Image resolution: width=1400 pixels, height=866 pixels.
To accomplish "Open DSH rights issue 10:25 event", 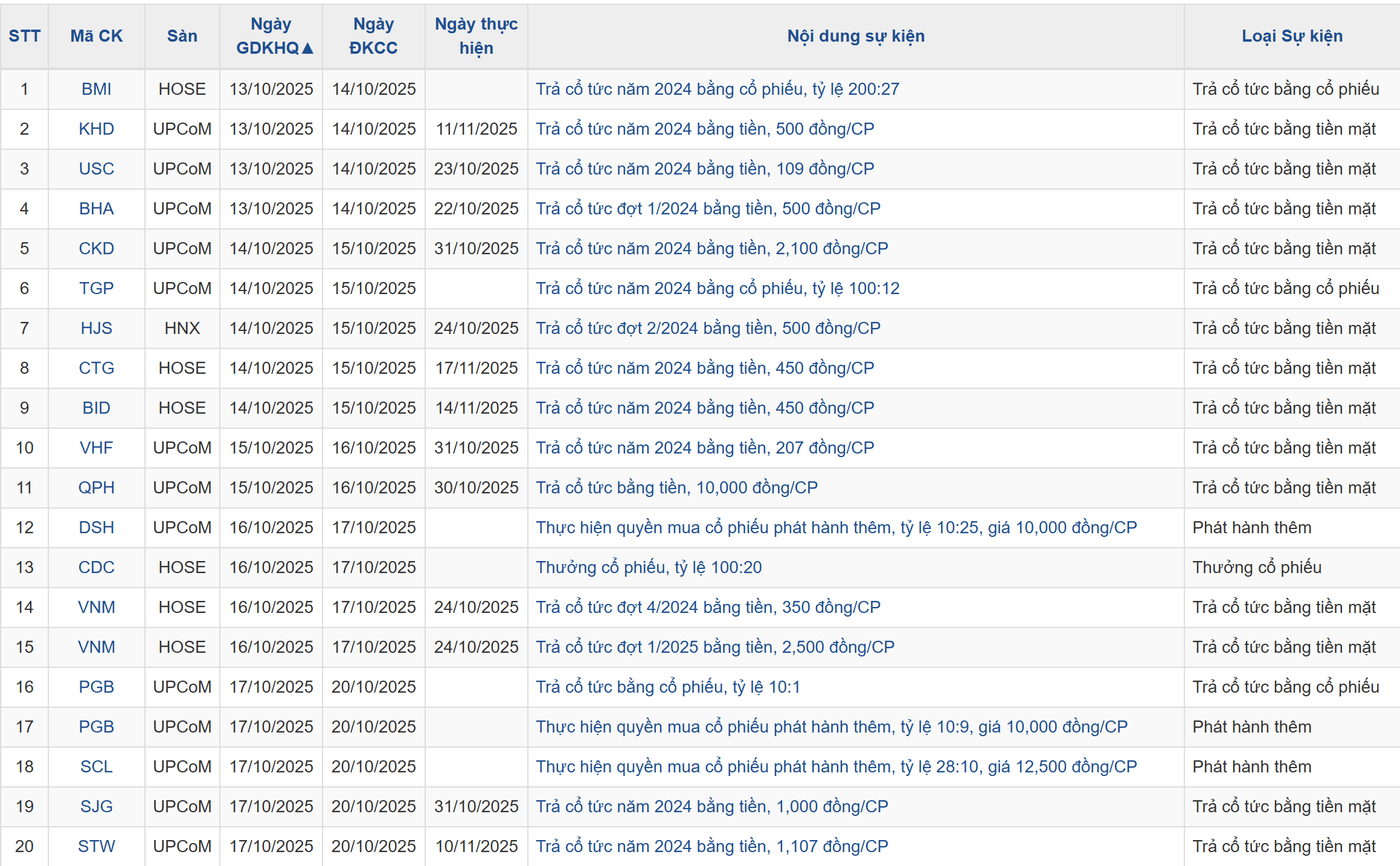I will [836, 528].
